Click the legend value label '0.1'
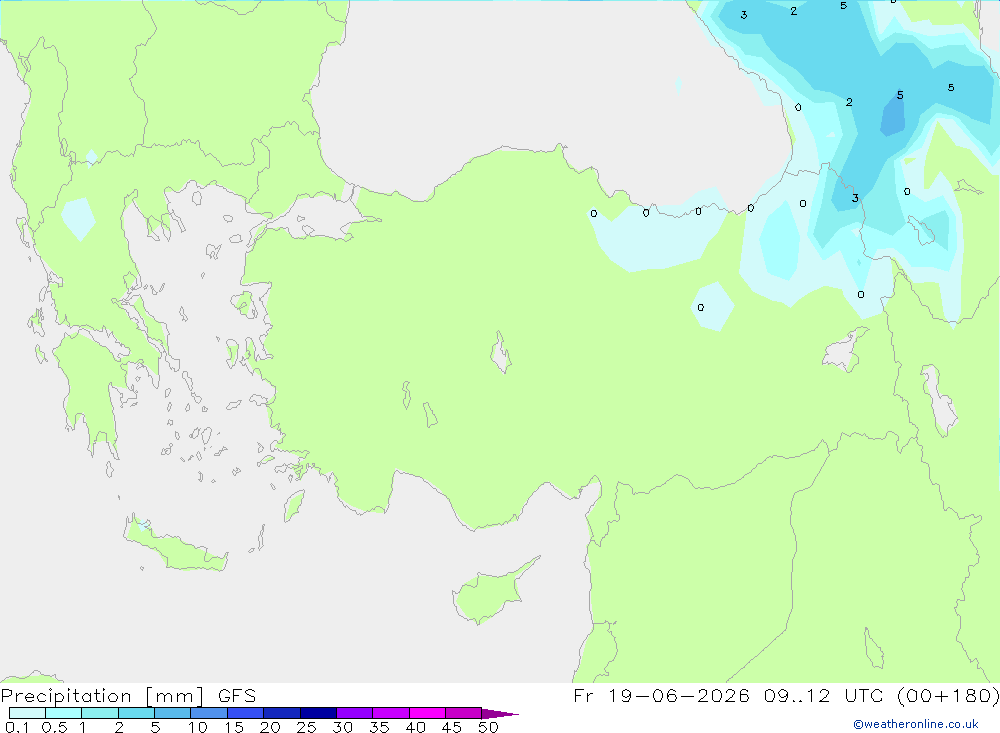The height and width of the screenshot is (733, 1000). [x=17, y=727]
